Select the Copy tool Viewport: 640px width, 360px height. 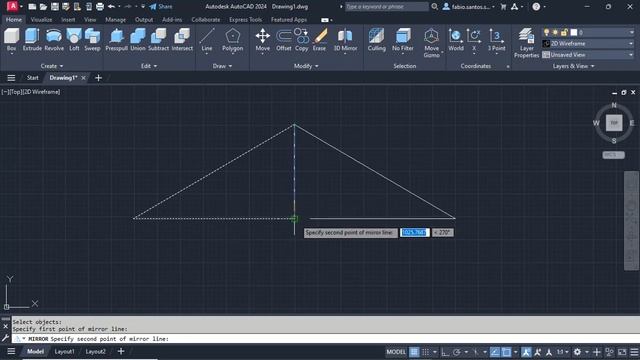point(302,40)
